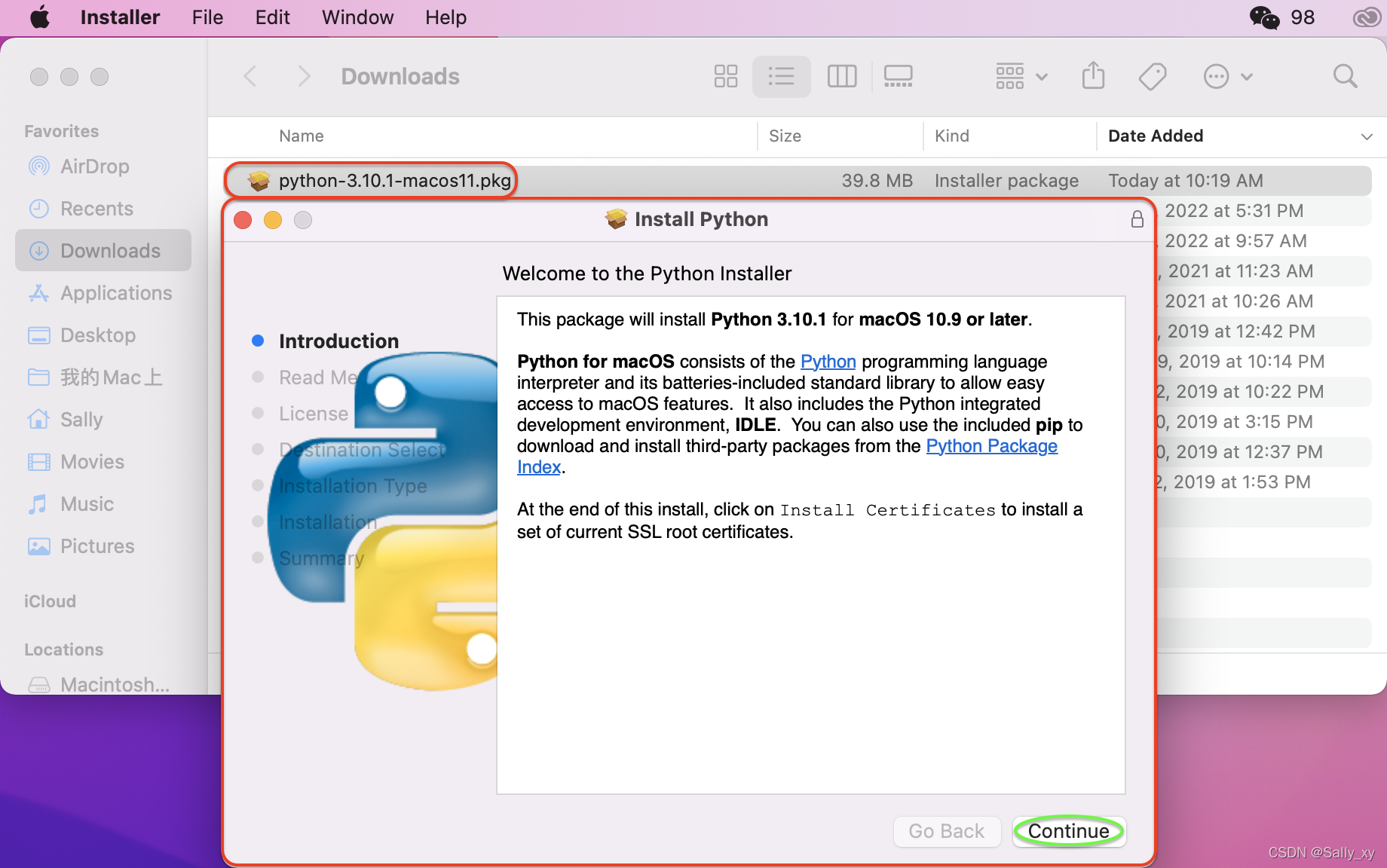
Task: Select the row dated 2022 at 5:31 PM
Action: tap(1263, 211)
